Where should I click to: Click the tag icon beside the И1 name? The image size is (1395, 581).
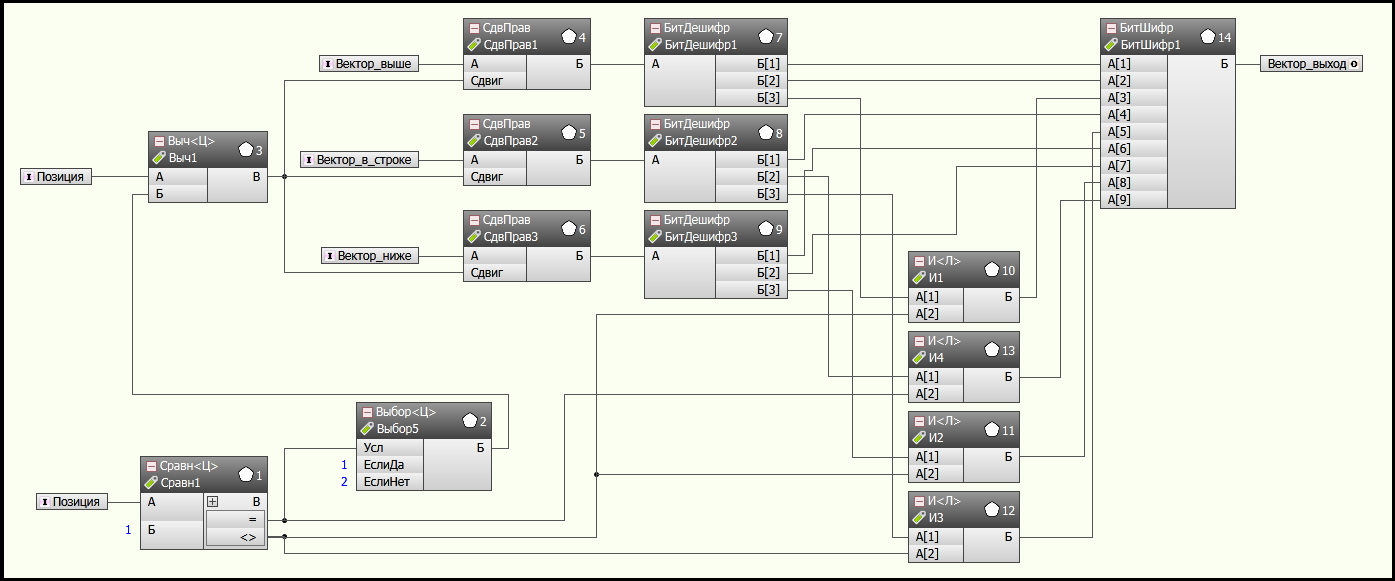pyautogui.click(x=918, y=277)
